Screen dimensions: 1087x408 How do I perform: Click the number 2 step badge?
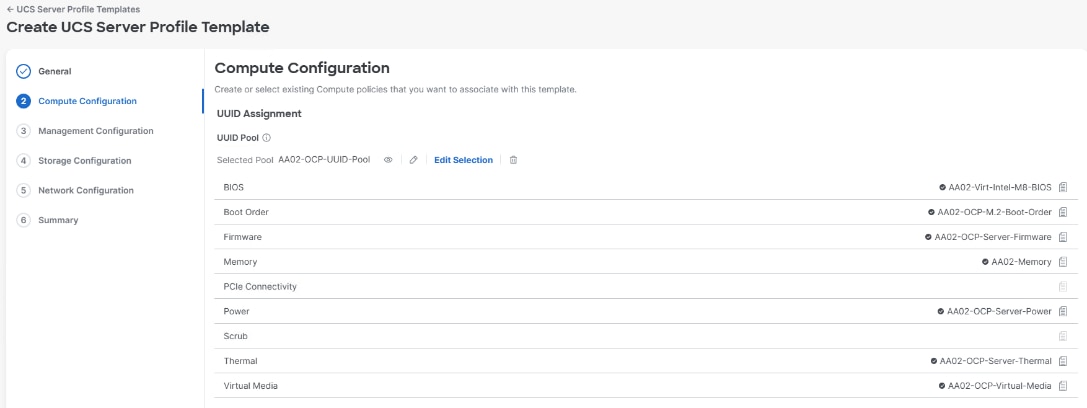pos(24,101)
